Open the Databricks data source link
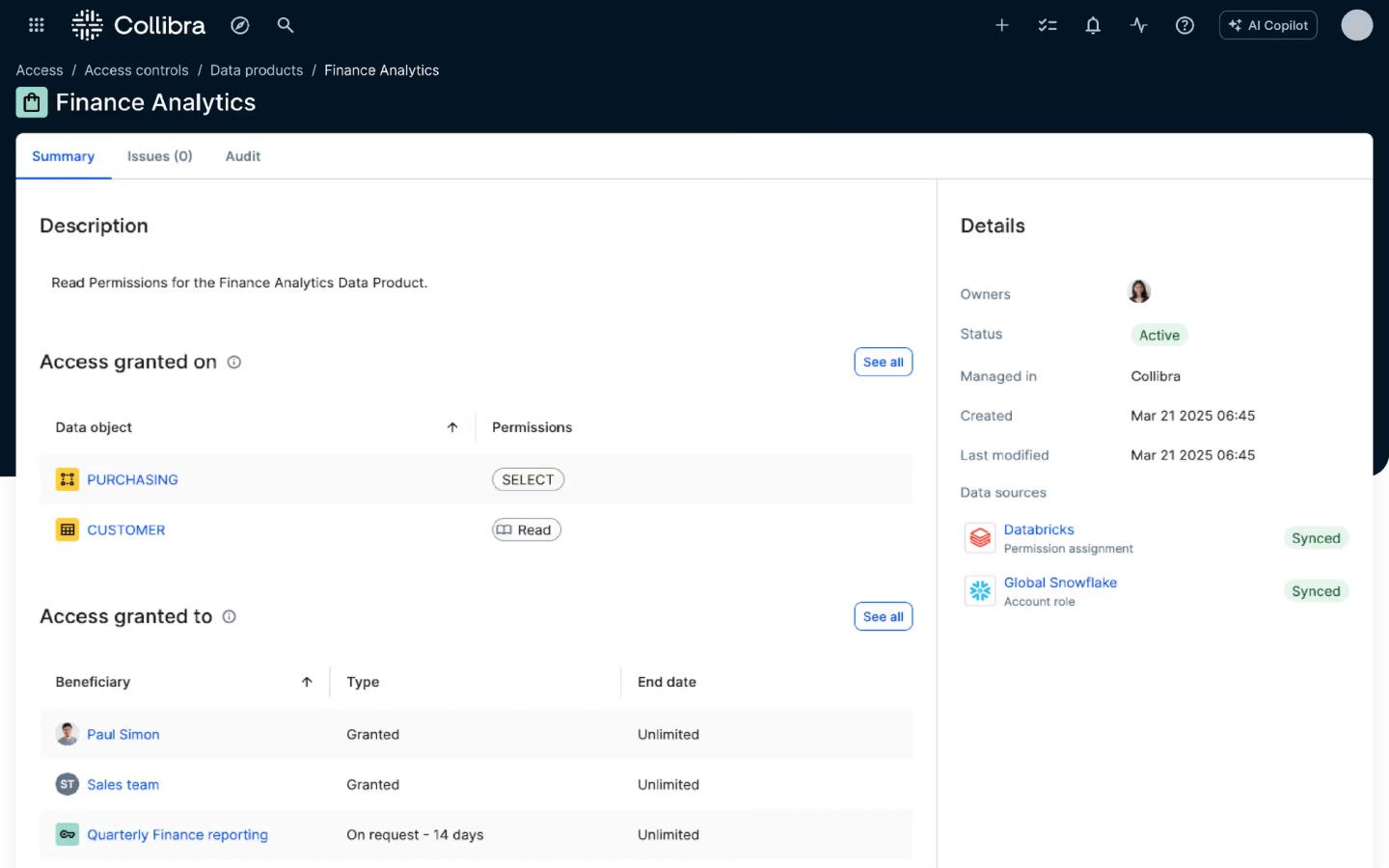Image resolution: width=1389 pixels, height=868 pixels. pyautogui.click(x=1039, y=529)
